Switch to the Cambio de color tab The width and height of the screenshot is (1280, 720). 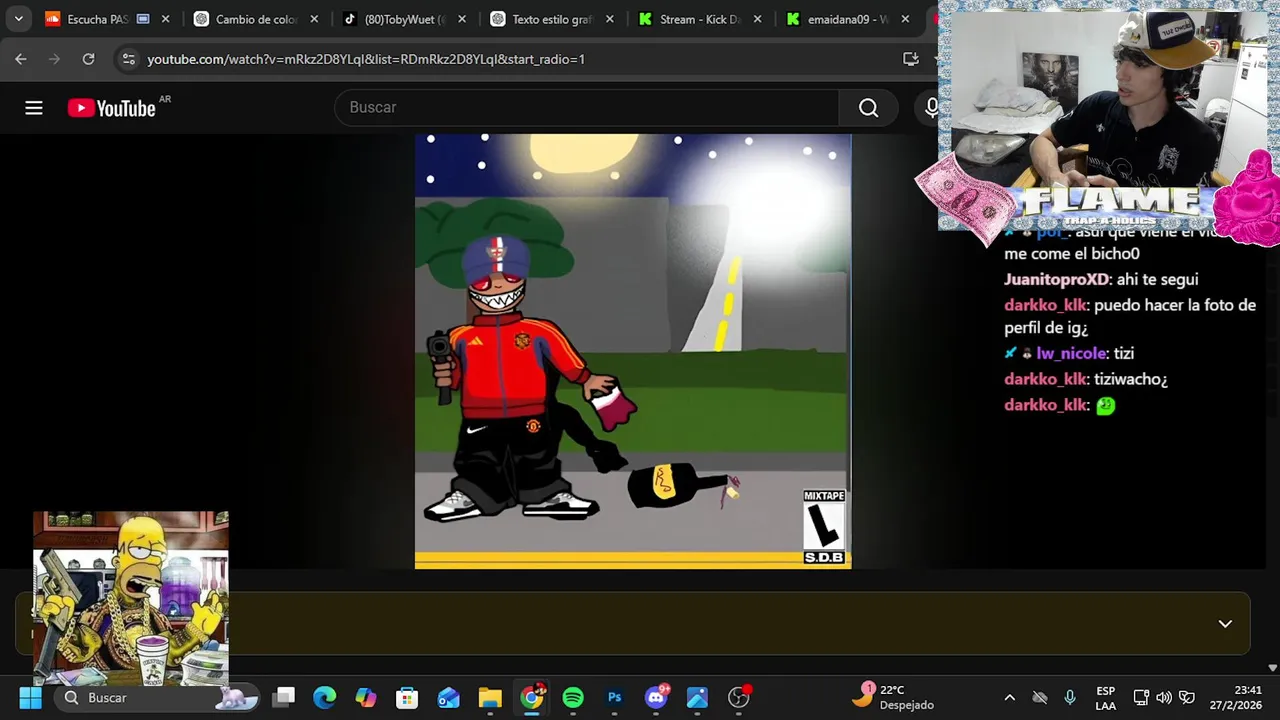[258, 19]
